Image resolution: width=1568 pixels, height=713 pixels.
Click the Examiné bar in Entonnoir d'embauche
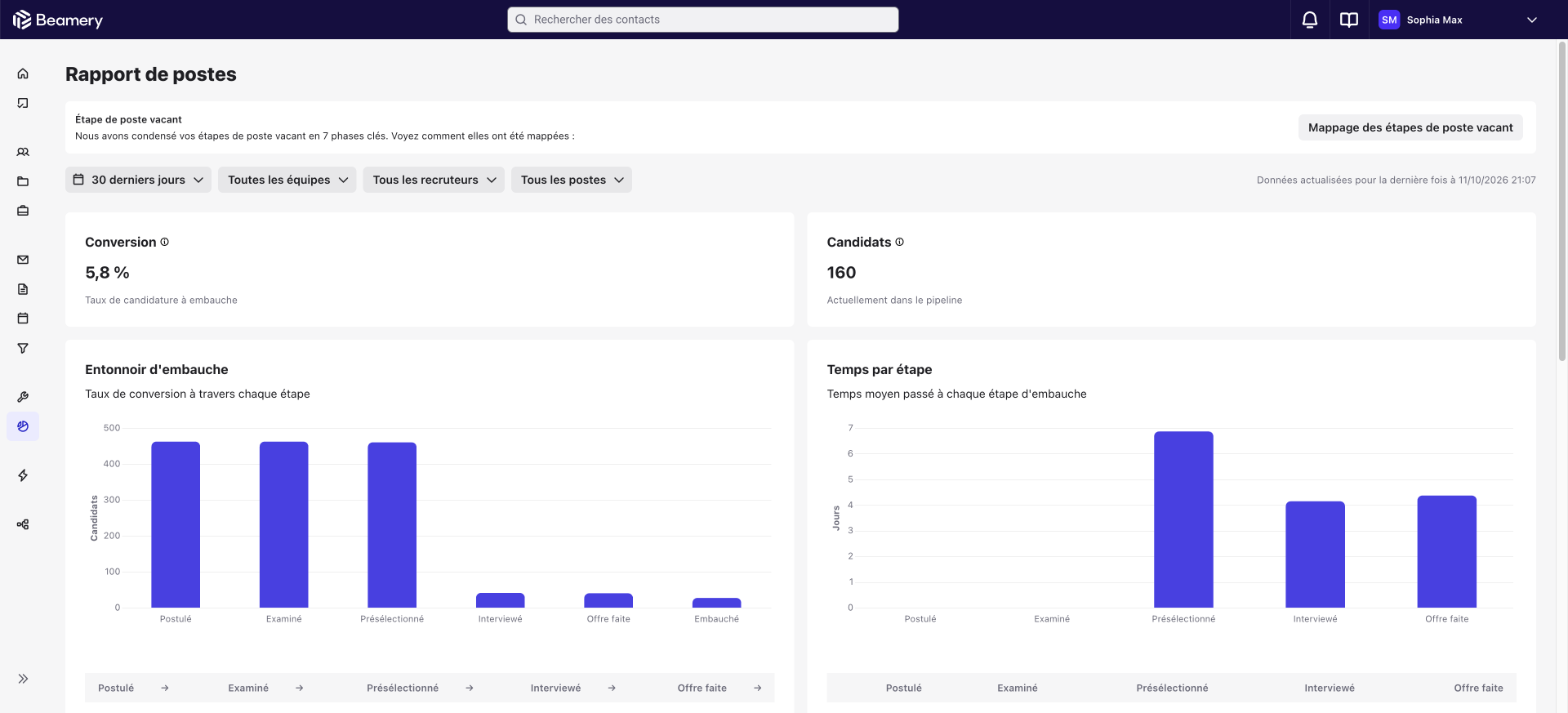pos(284,525)
